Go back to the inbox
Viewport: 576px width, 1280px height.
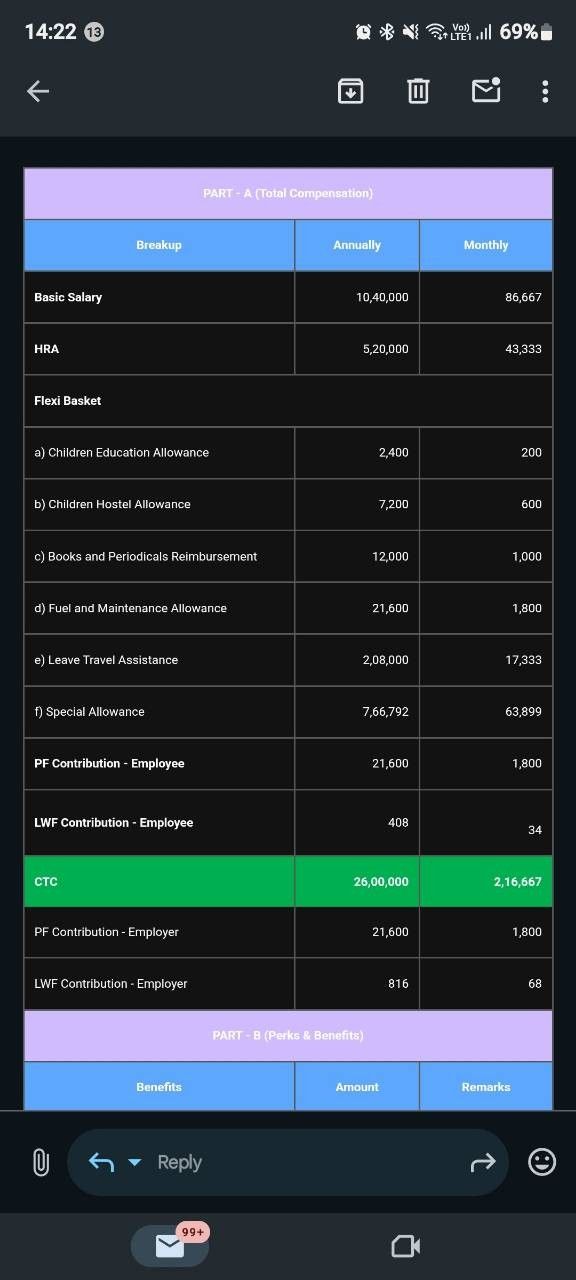[x=37, y=91]
